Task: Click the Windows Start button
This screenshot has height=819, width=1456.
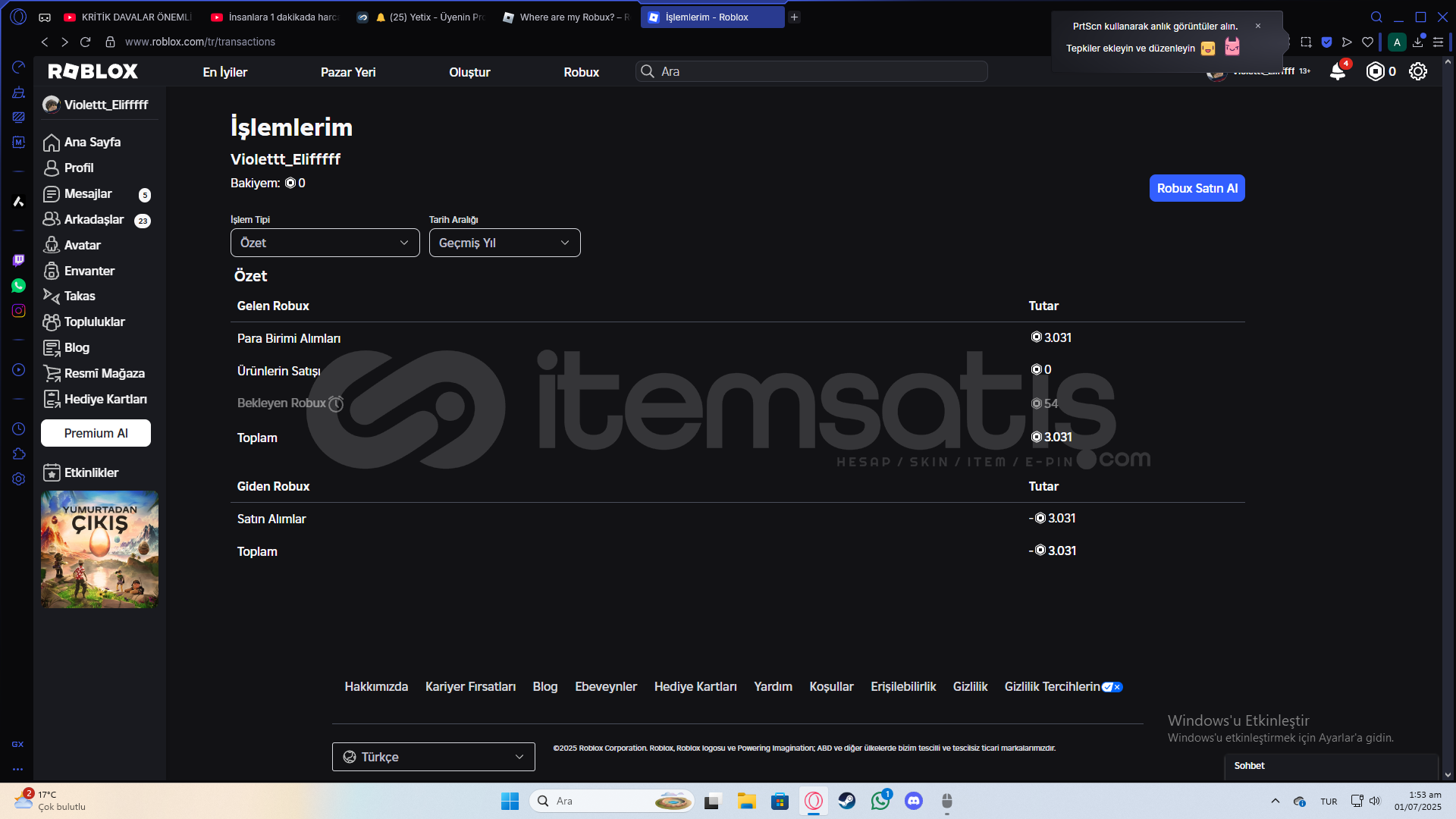Action: pyautogui.click(x=510, y=801)
